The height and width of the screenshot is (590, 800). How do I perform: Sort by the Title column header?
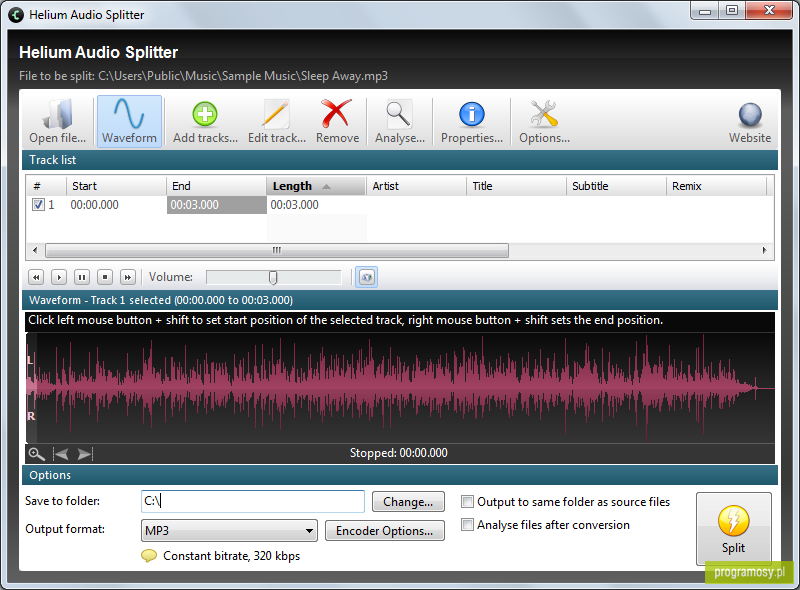[516, 186]
